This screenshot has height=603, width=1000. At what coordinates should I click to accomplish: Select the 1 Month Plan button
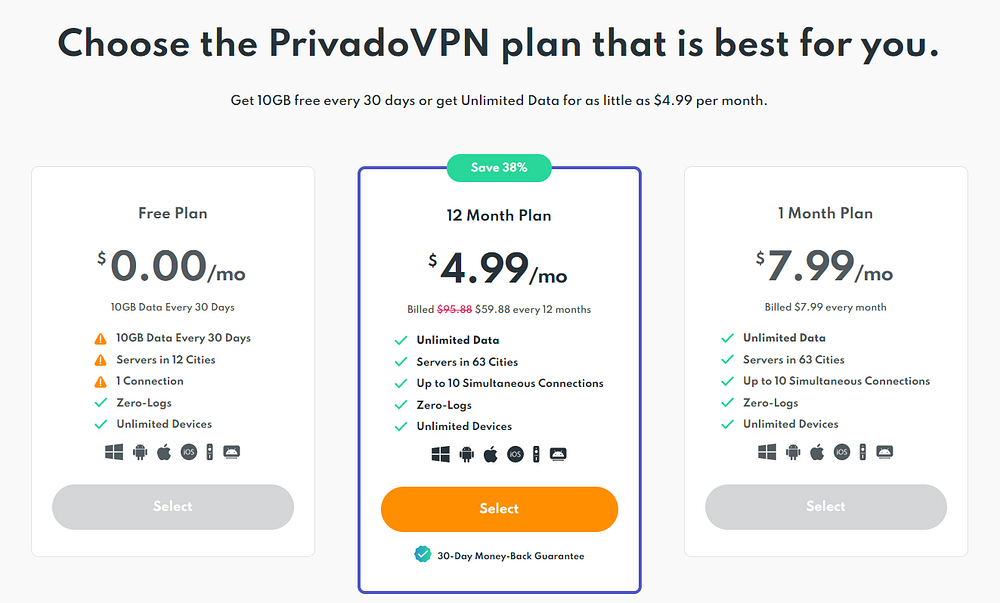coord(826,507)
